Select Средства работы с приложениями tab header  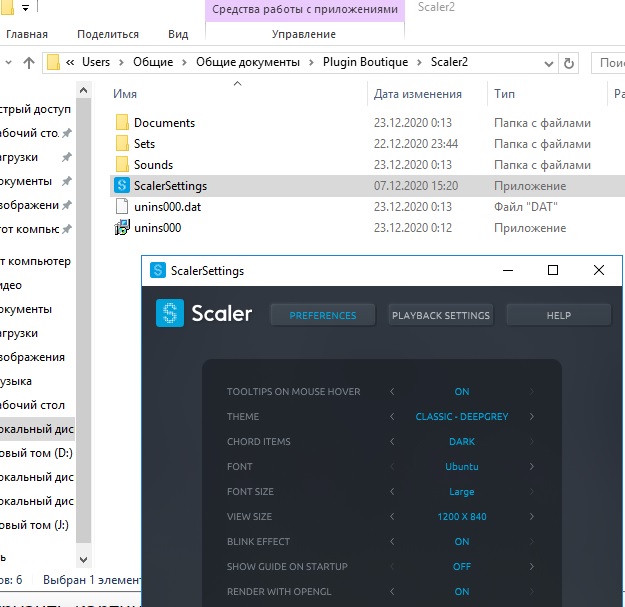click(305, 9)
